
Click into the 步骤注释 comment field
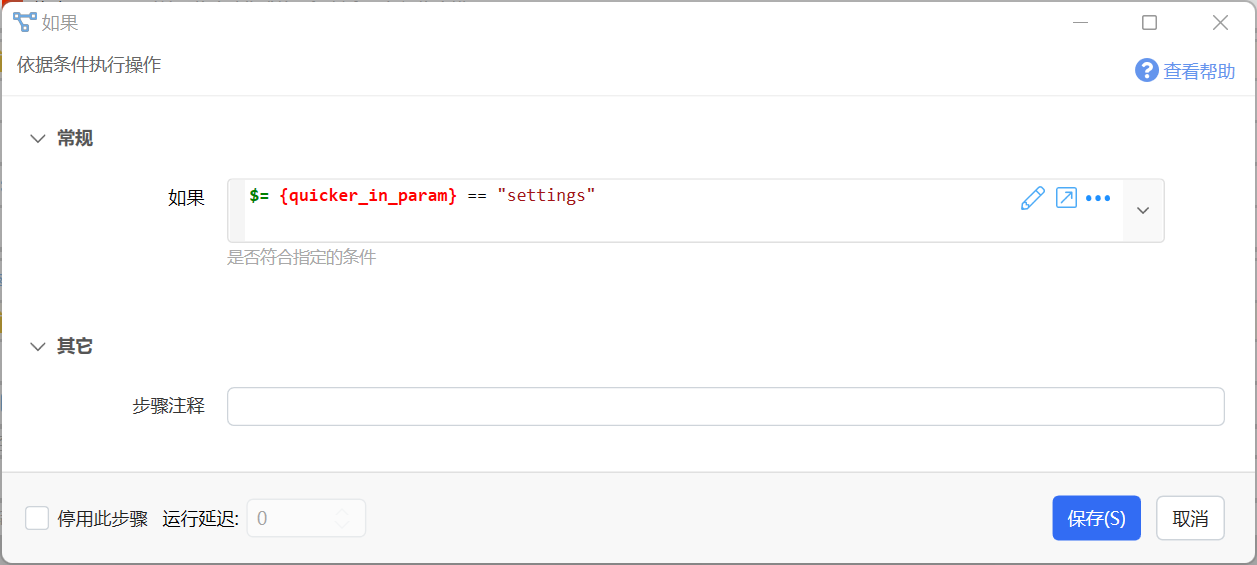725,406
